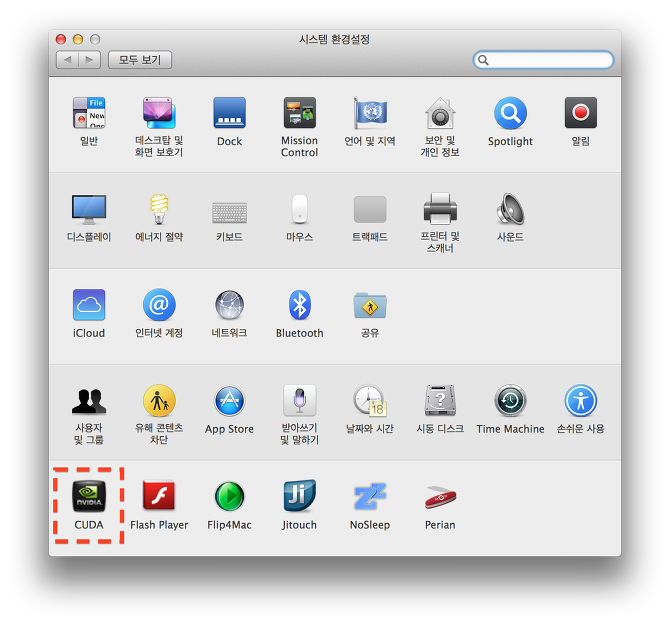
Task: Open 시동 디스크 (Startup Disk) pane
Action: 440,400
